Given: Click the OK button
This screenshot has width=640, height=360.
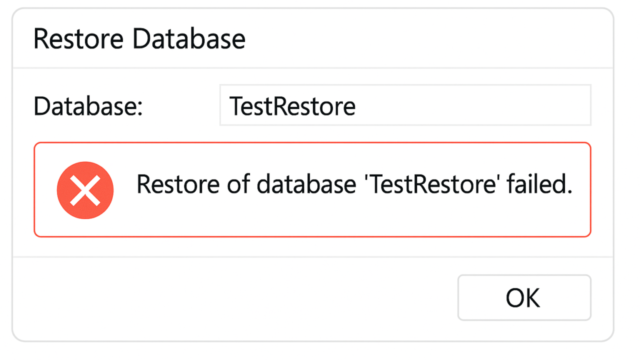Looking at the screenshot, I should pyautogui.click(x=524, y=298).
